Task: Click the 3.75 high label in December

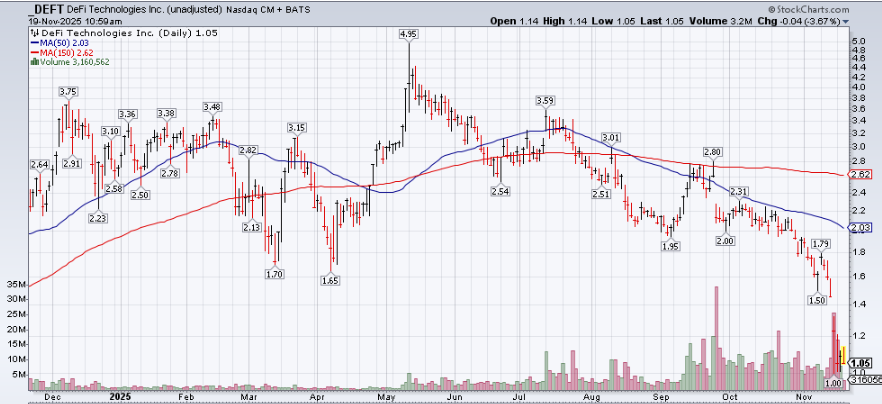Action: (68, 92)
